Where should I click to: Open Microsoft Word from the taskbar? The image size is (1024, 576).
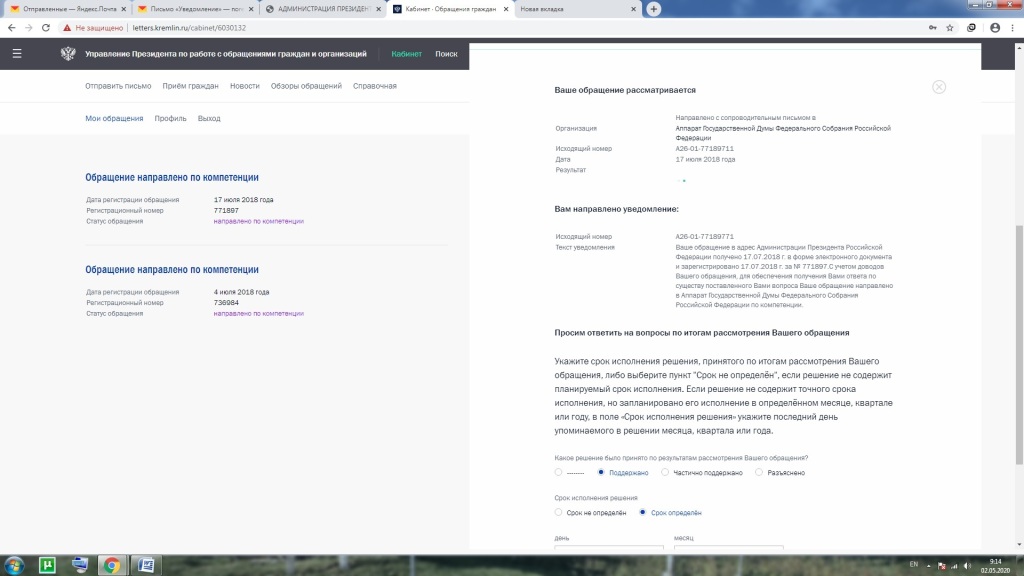coord(144,565)
